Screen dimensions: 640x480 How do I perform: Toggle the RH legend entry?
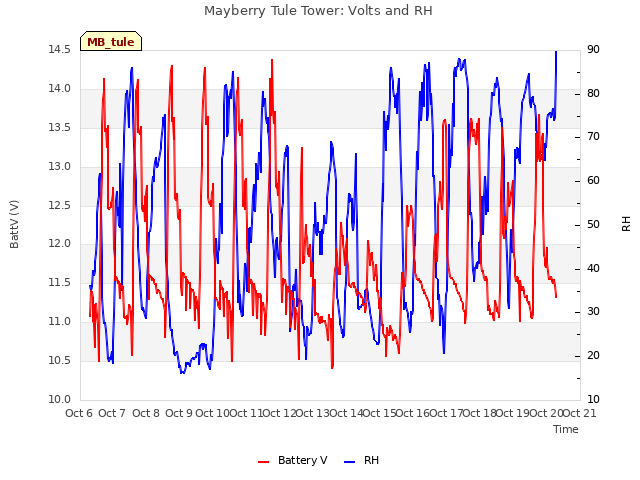362,461
